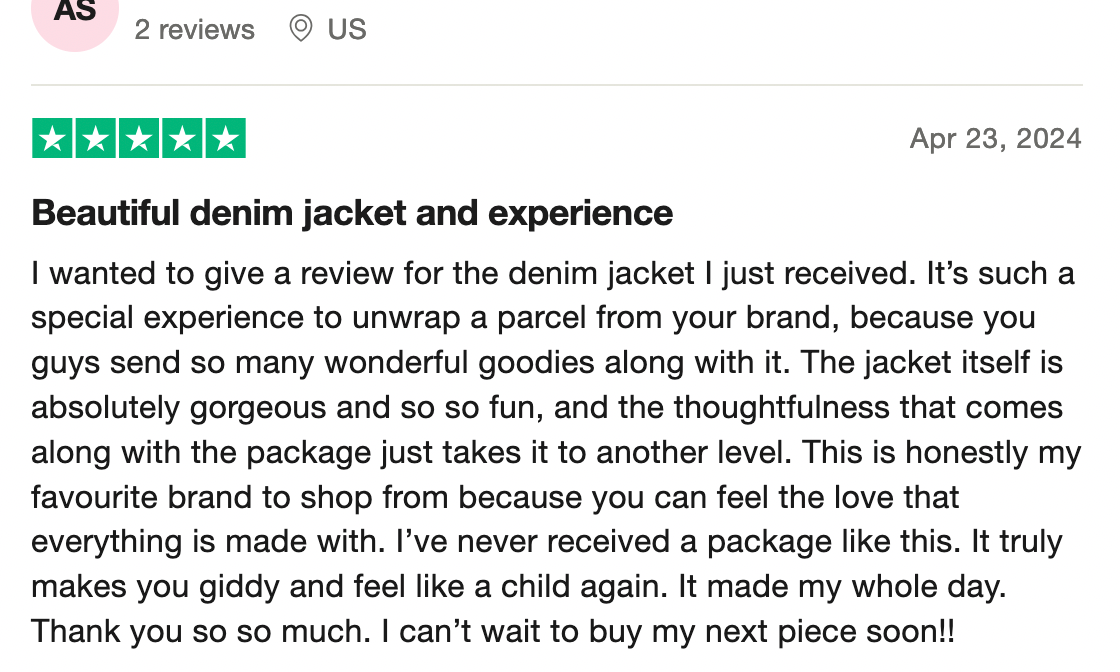
Task: Click the phrase next piece soon!!
Action: pos(830,632)
